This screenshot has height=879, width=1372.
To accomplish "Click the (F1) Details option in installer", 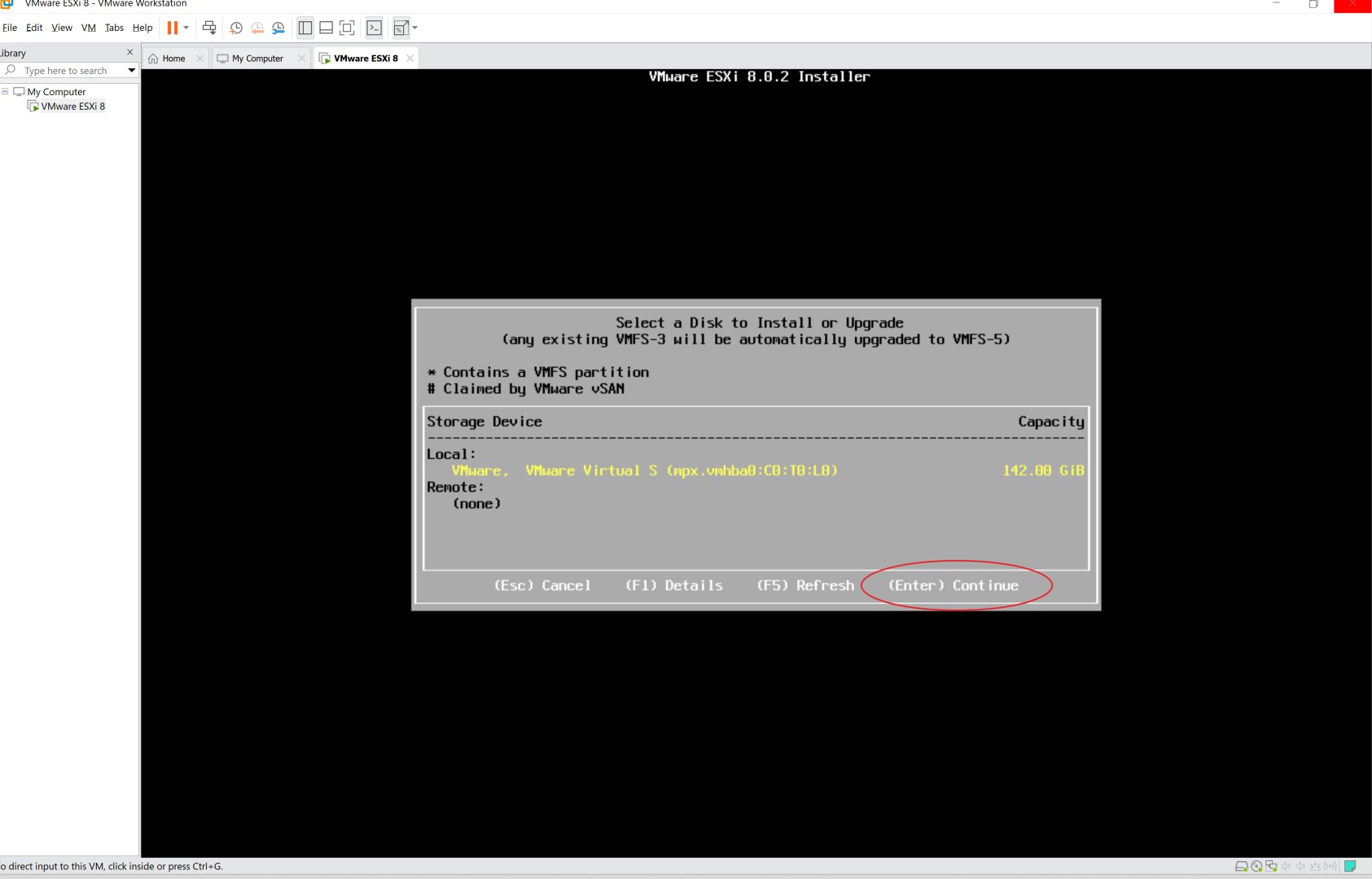I will click(x=674, y=585).
